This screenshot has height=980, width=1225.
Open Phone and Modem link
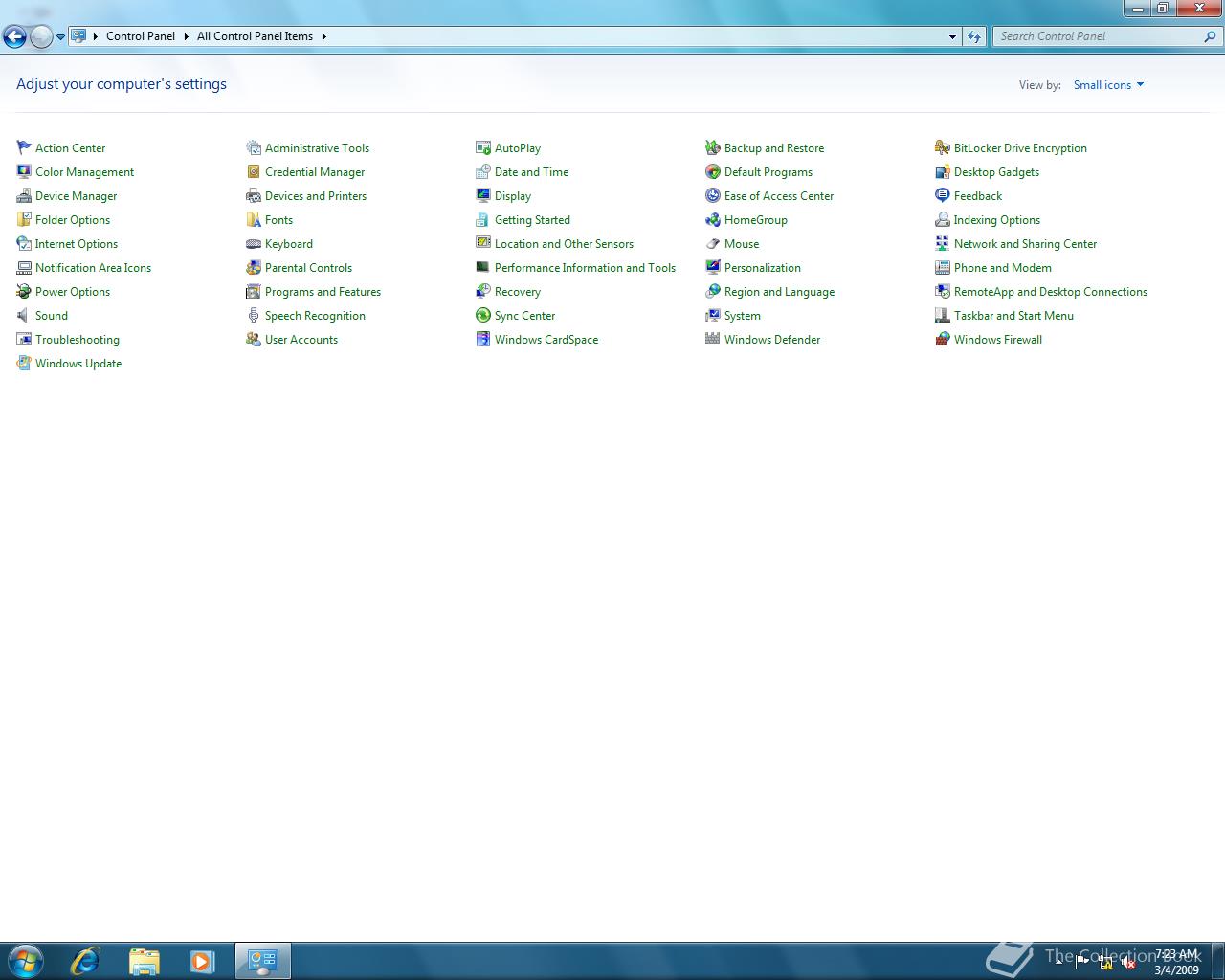pyautogui.click(x=1003, y=268)
